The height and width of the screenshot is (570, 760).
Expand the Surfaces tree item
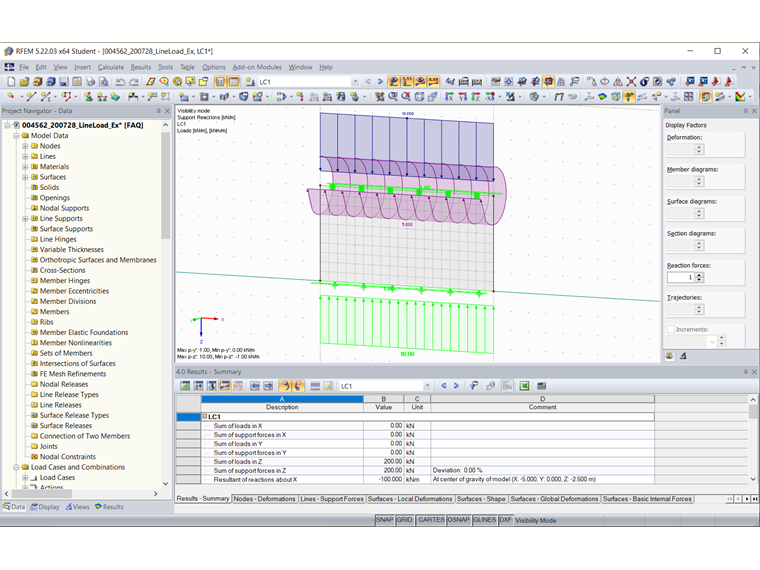point(25,177)
